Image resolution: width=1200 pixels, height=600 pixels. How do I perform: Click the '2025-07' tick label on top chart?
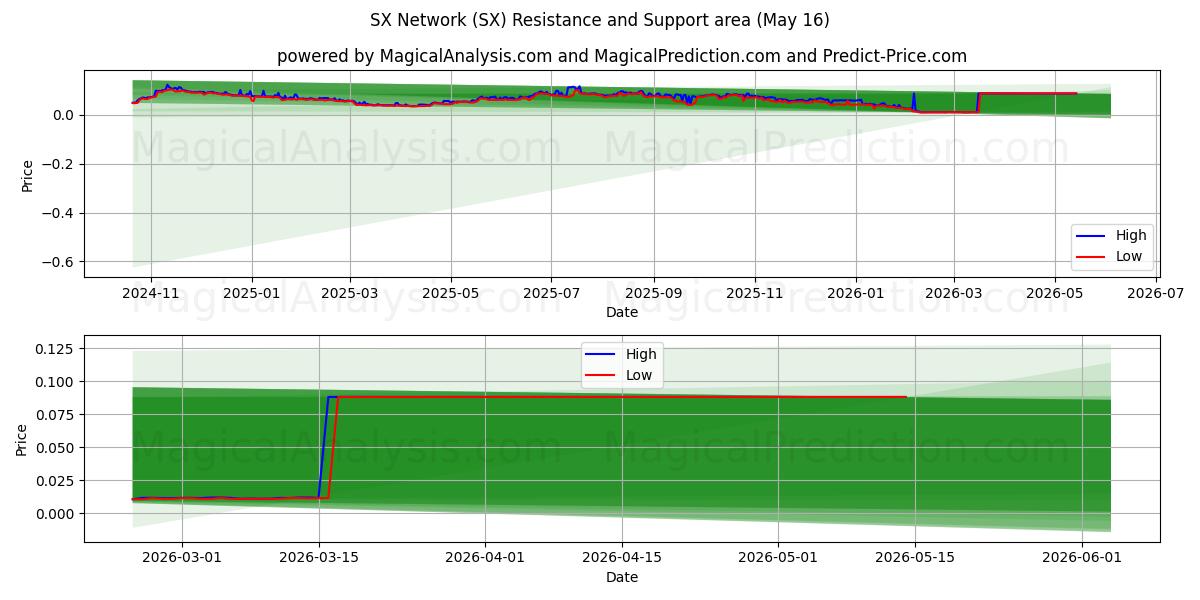coord(551,294)
